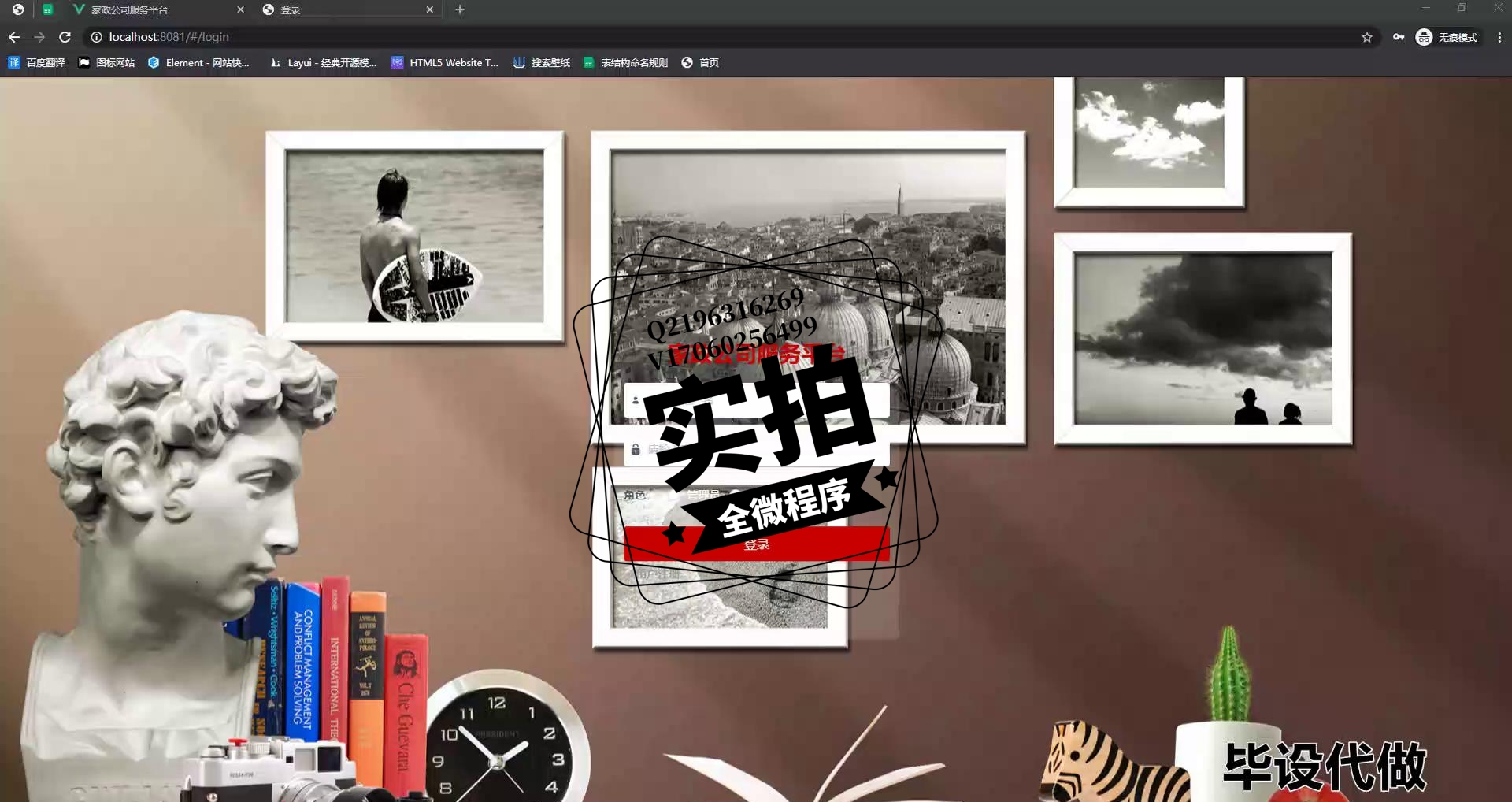Open the Element bookmark
The image size is (1512, 802).
(198, 62)
